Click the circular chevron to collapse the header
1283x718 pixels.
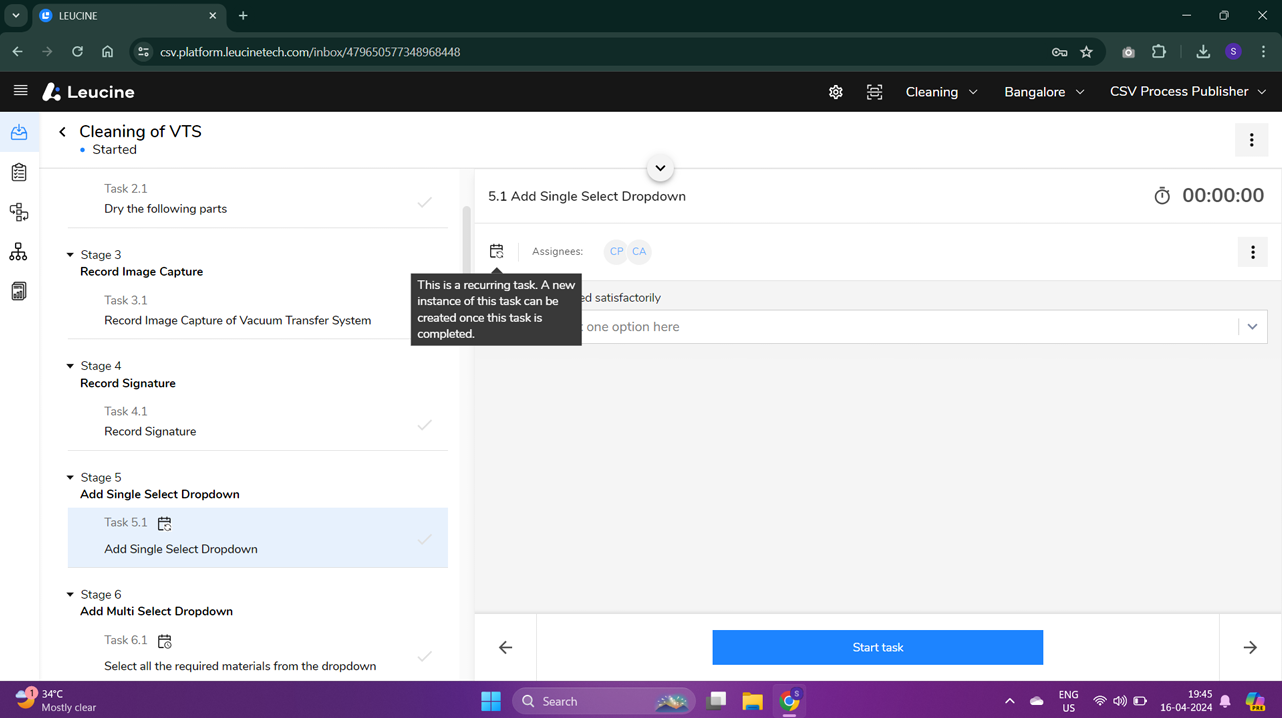pyautogui.click(x=660, y=168)
